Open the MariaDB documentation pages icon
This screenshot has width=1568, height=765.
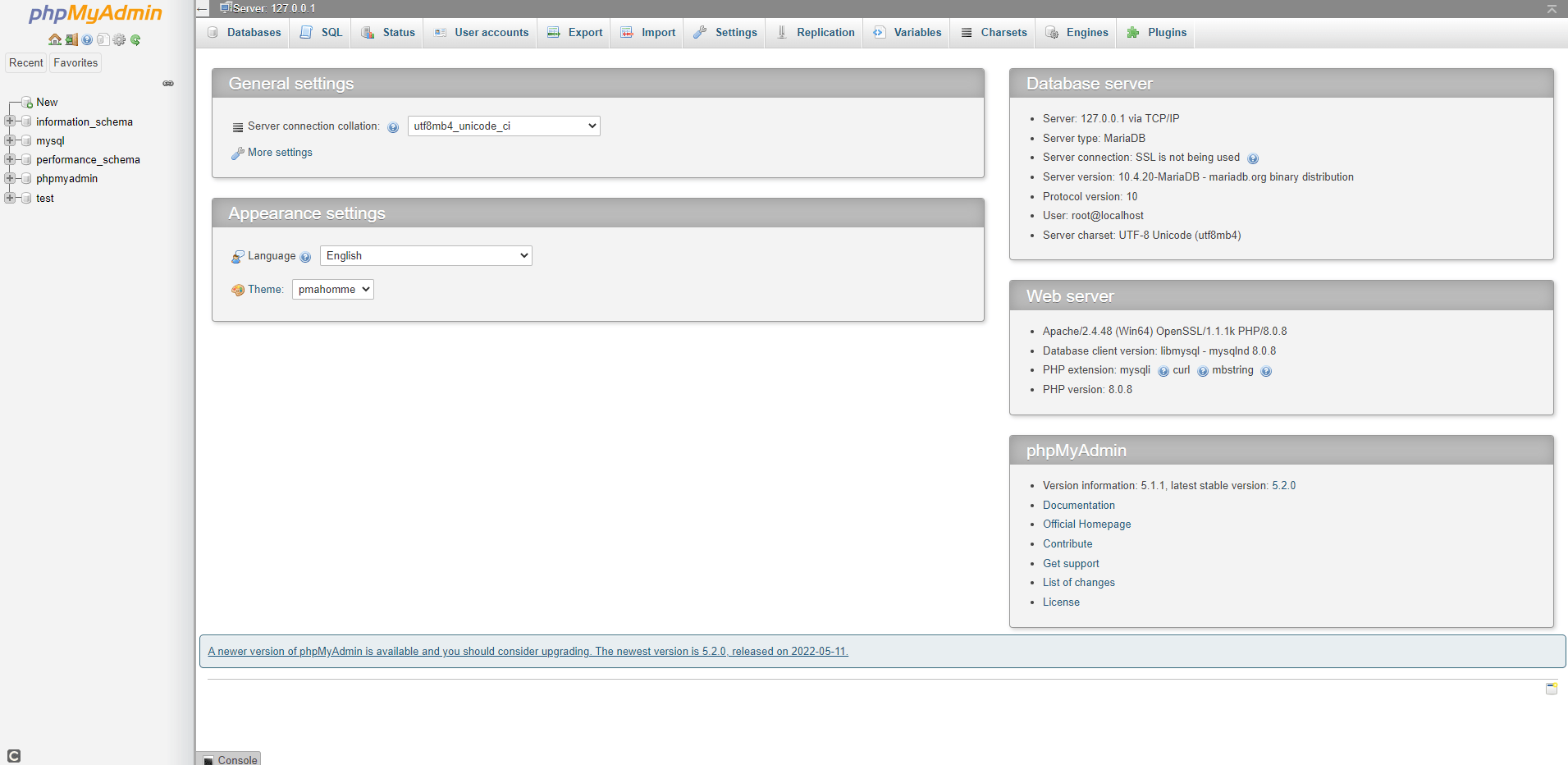coord(103,39)
